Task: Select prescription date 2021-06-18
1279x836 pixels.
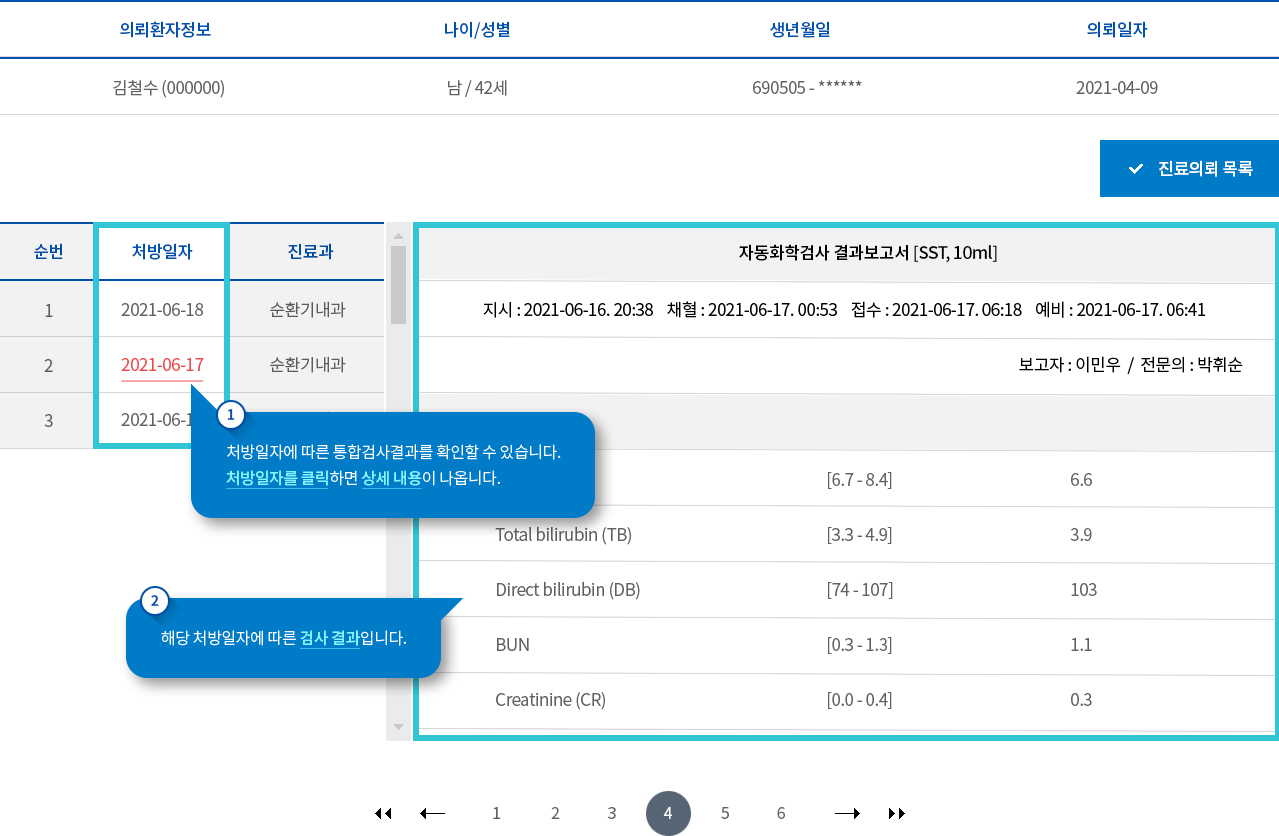Action: (162, 309)
